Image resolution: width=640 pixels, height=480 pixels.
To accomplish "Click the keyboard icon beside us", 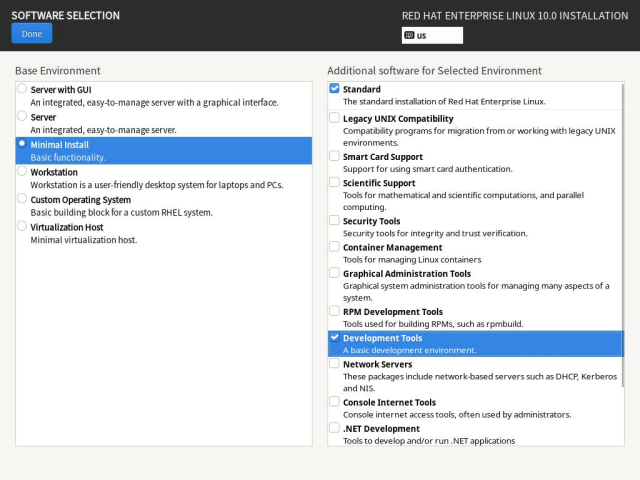I will (x=409, y=35).
